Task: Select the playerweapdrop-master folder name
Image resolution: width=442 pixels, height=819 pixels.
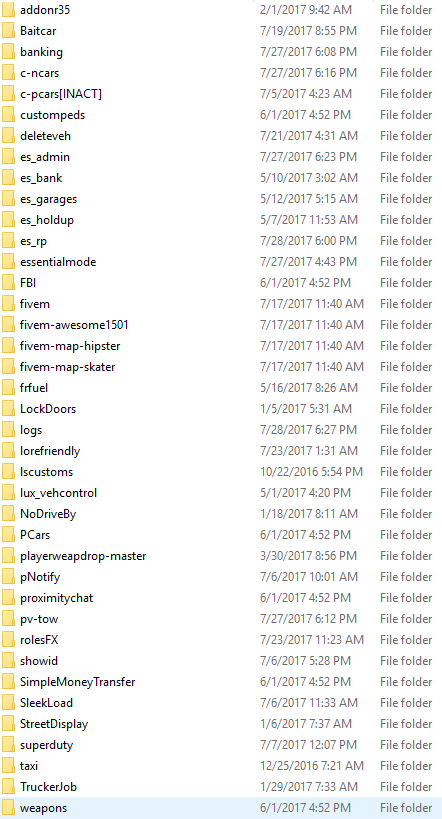Action: (83, 556)
